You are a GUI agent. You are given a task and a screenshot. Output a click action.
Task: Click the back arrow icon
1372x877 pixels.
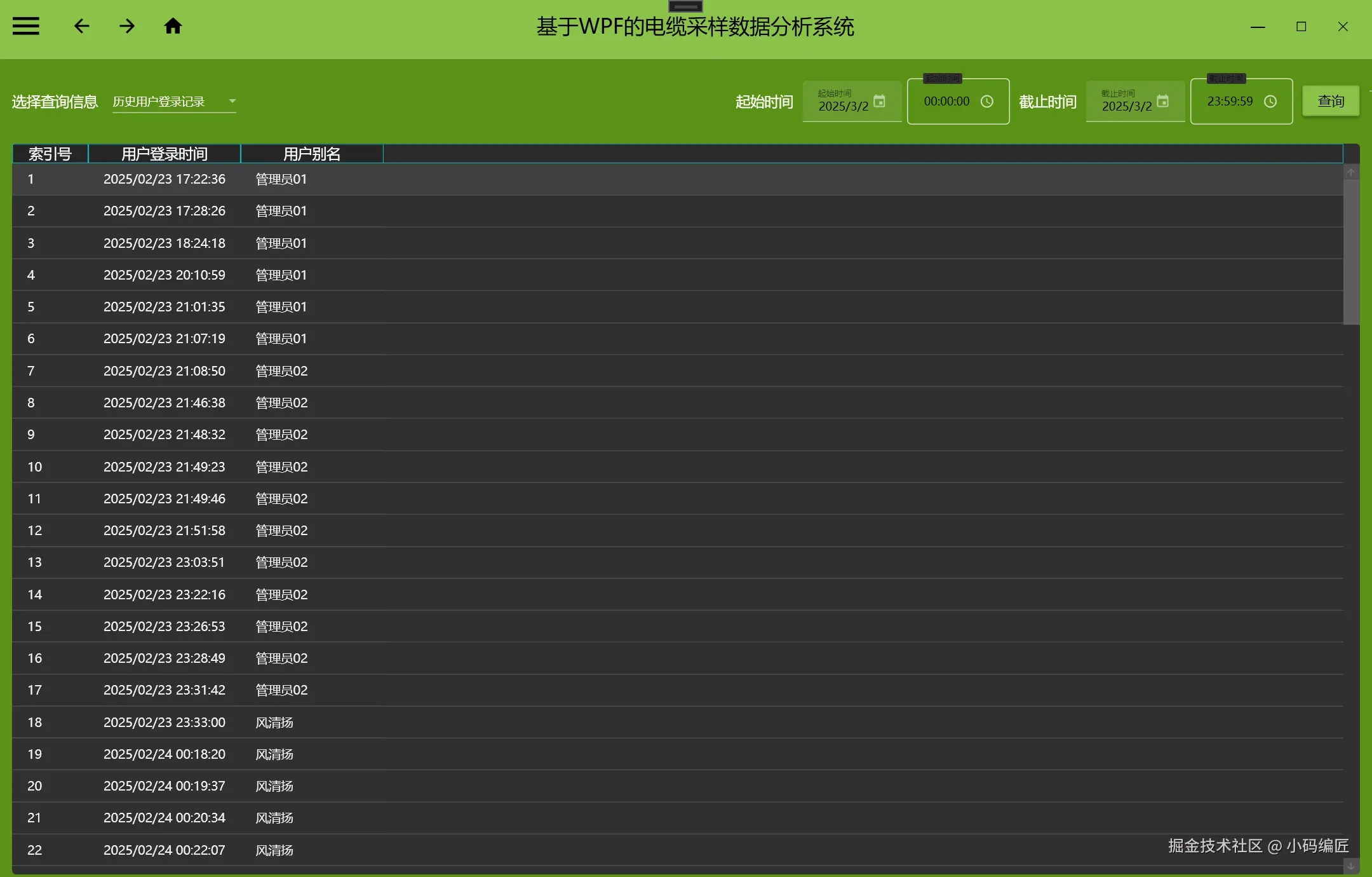point(81,26)
